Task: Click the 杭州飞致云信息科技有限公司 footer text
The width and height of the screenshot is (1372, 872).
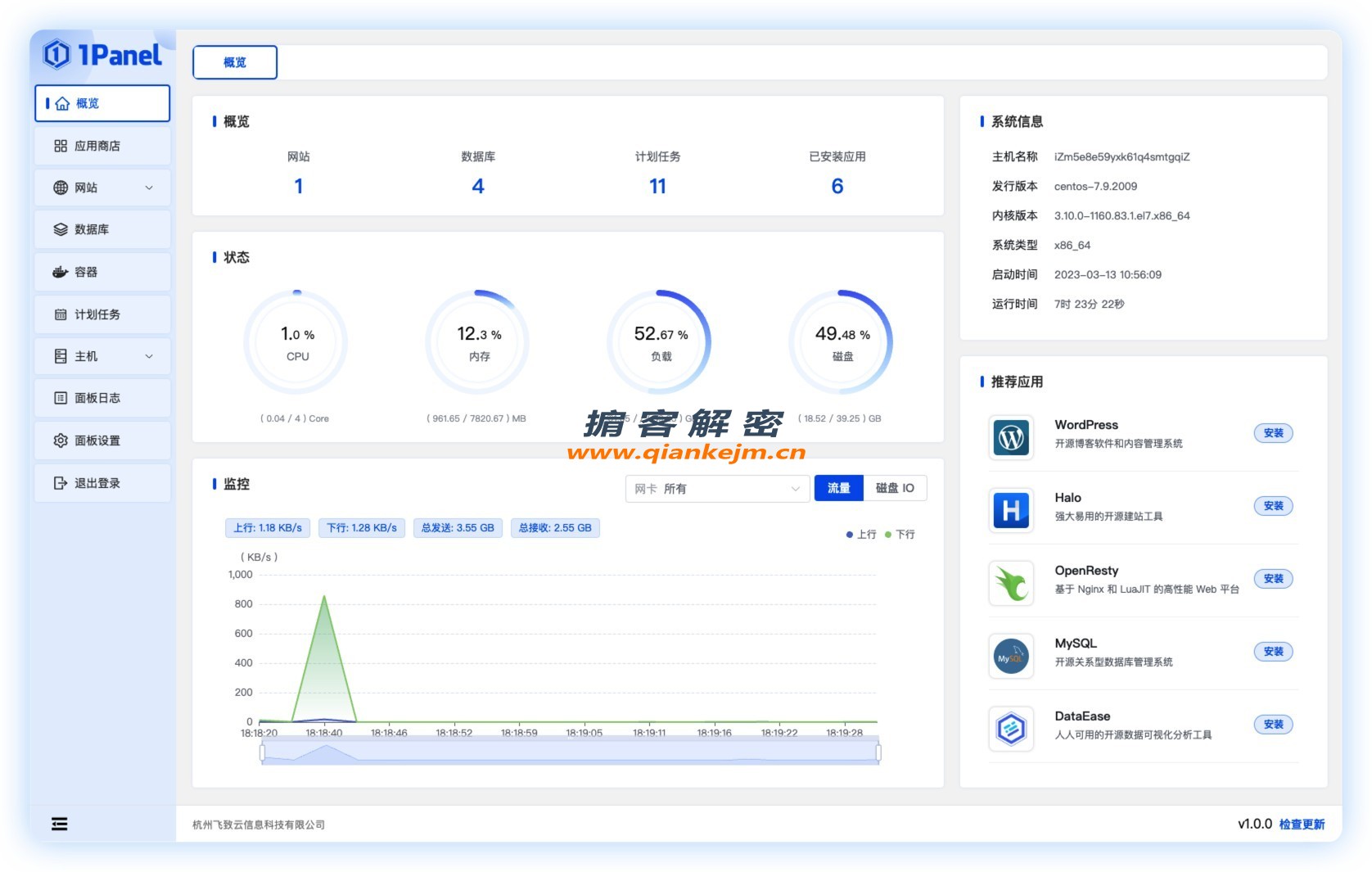Action: coord(259,825)
